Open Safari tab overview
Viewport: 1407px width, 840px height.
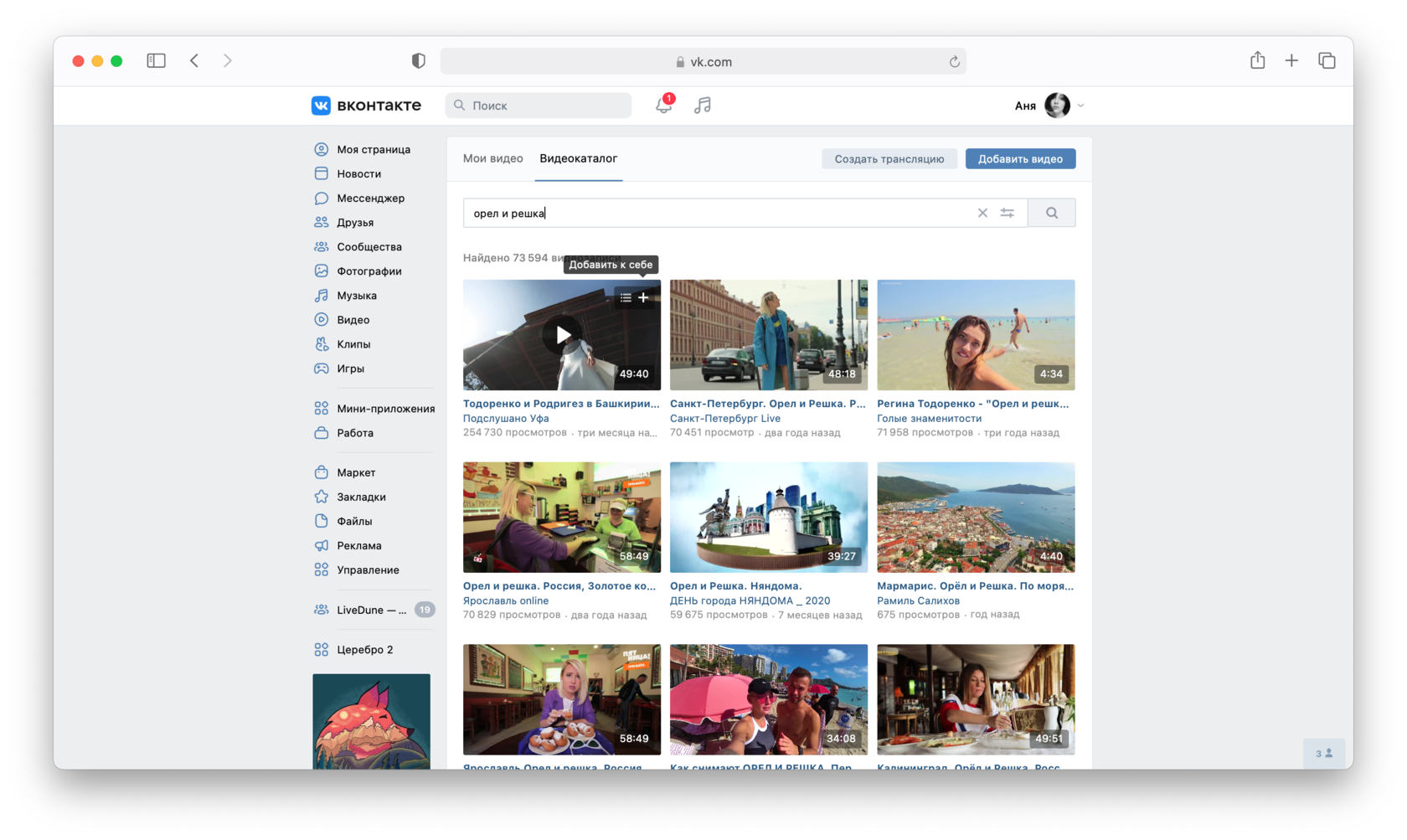[1327, 60]
